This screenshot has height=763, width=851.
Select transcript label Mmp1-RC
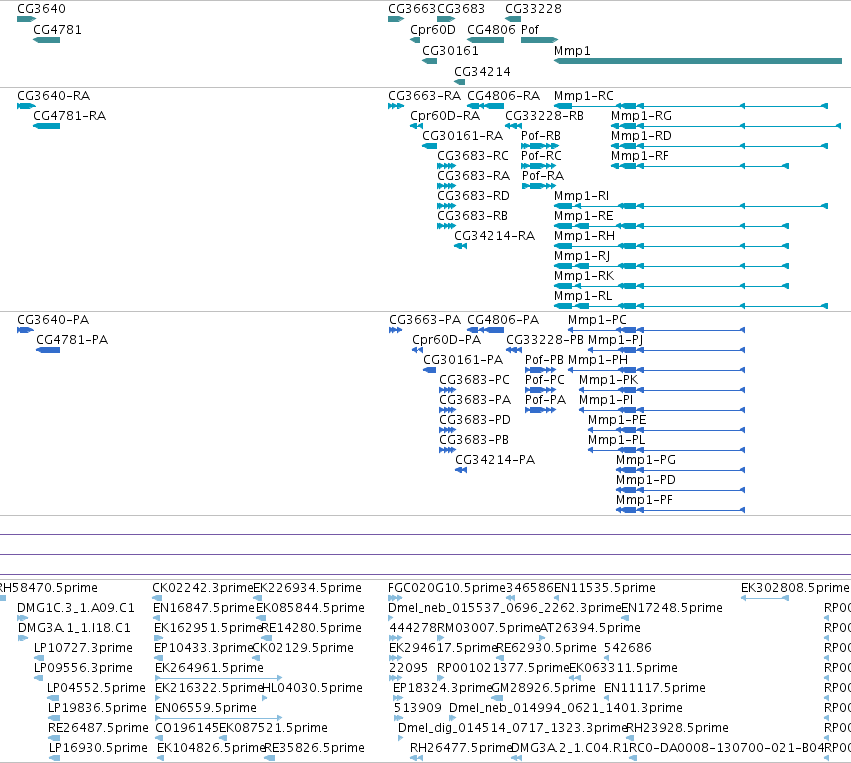tap(584, 96)
